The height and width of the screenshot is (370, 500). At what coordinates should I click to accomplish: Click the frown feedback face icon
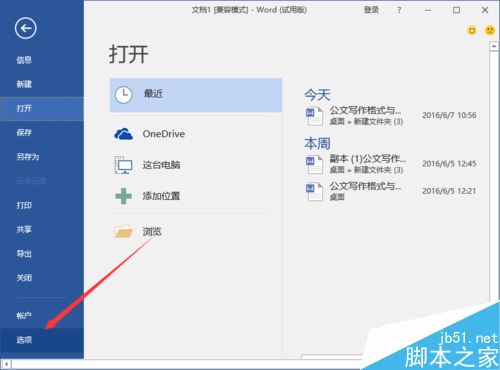[x=490, y=31]
